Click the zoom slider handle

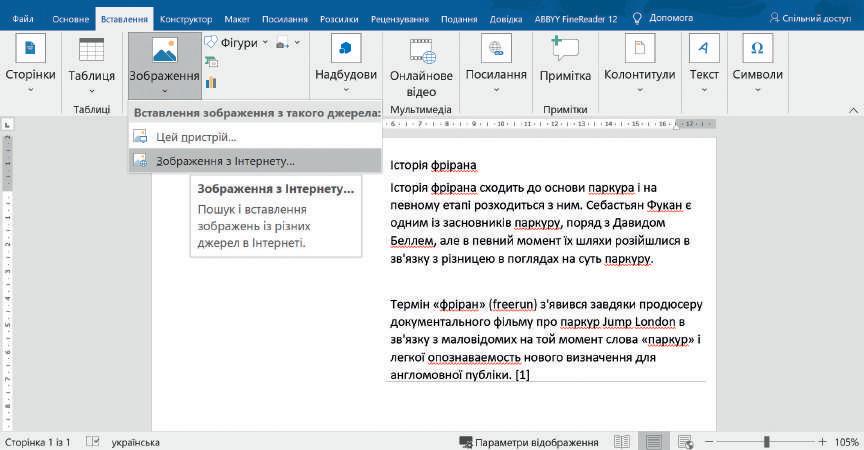click(766, 442)
